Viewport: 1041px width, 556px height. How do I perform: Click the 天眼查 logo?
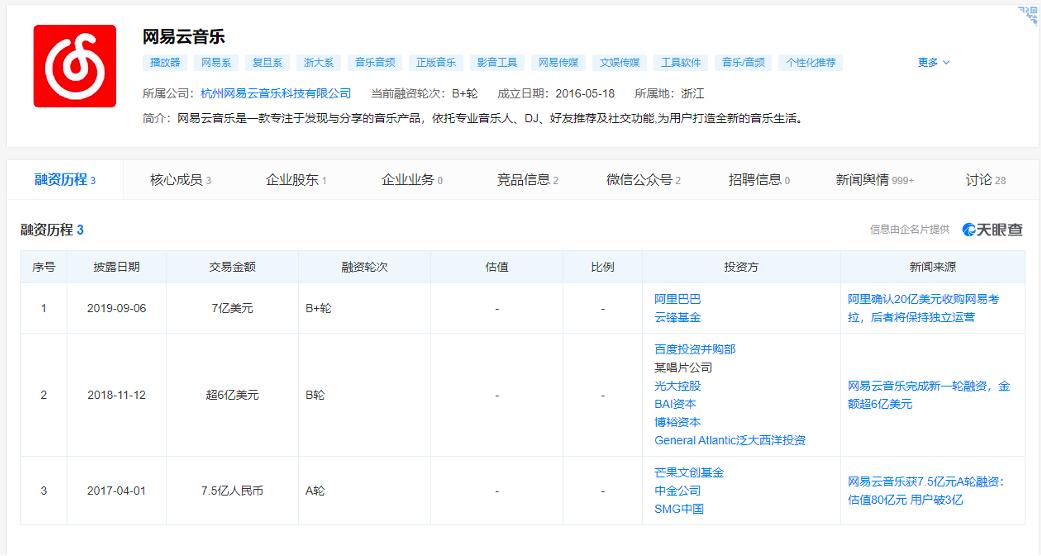coord(992,230)
